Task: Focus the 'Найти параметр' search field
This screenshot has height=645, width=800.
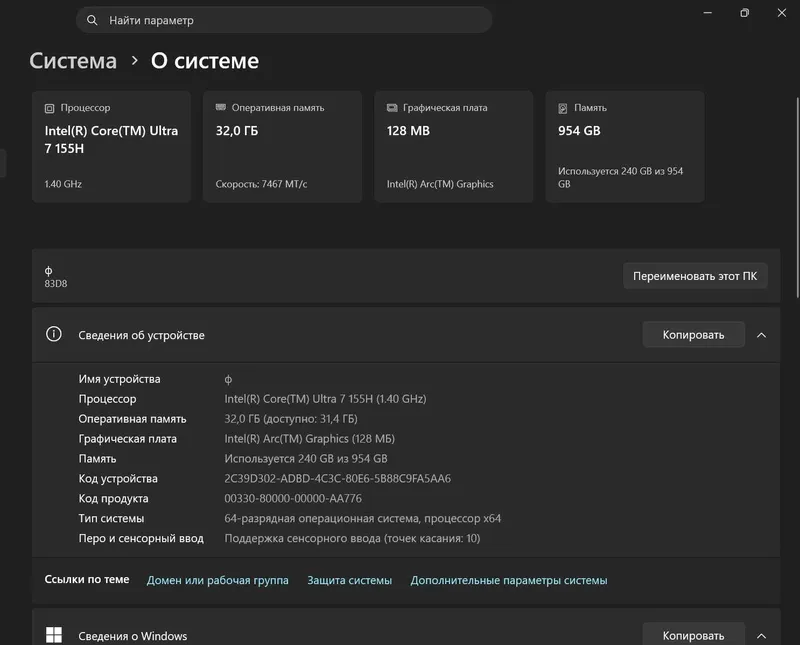Action: pos(284,20)
